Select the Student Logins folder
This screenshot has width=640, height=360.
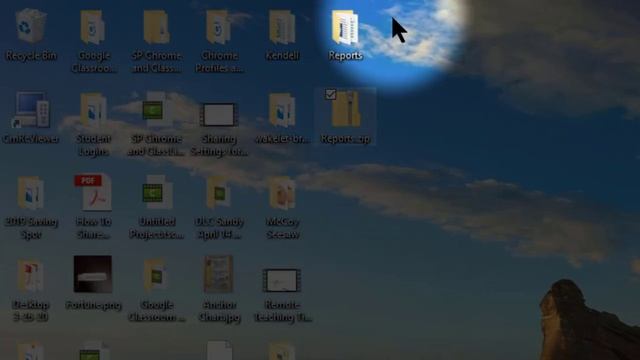pos(93,111)
